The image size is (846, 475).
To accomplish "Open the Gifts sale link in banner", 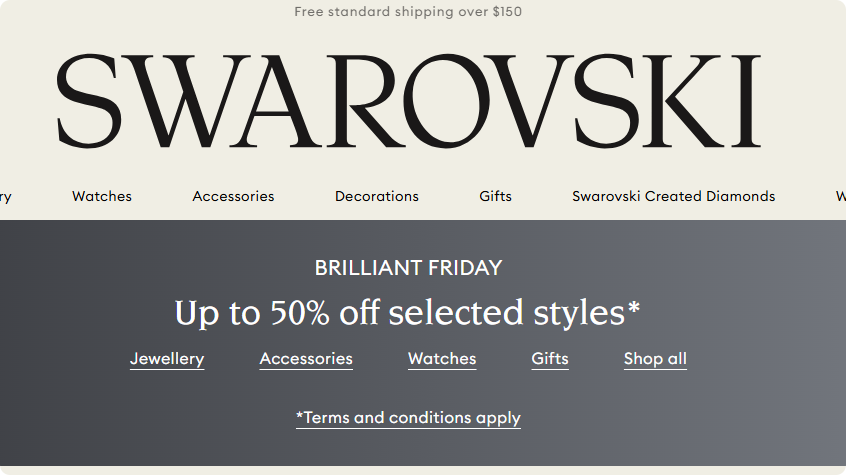I will tap(550, 359).
